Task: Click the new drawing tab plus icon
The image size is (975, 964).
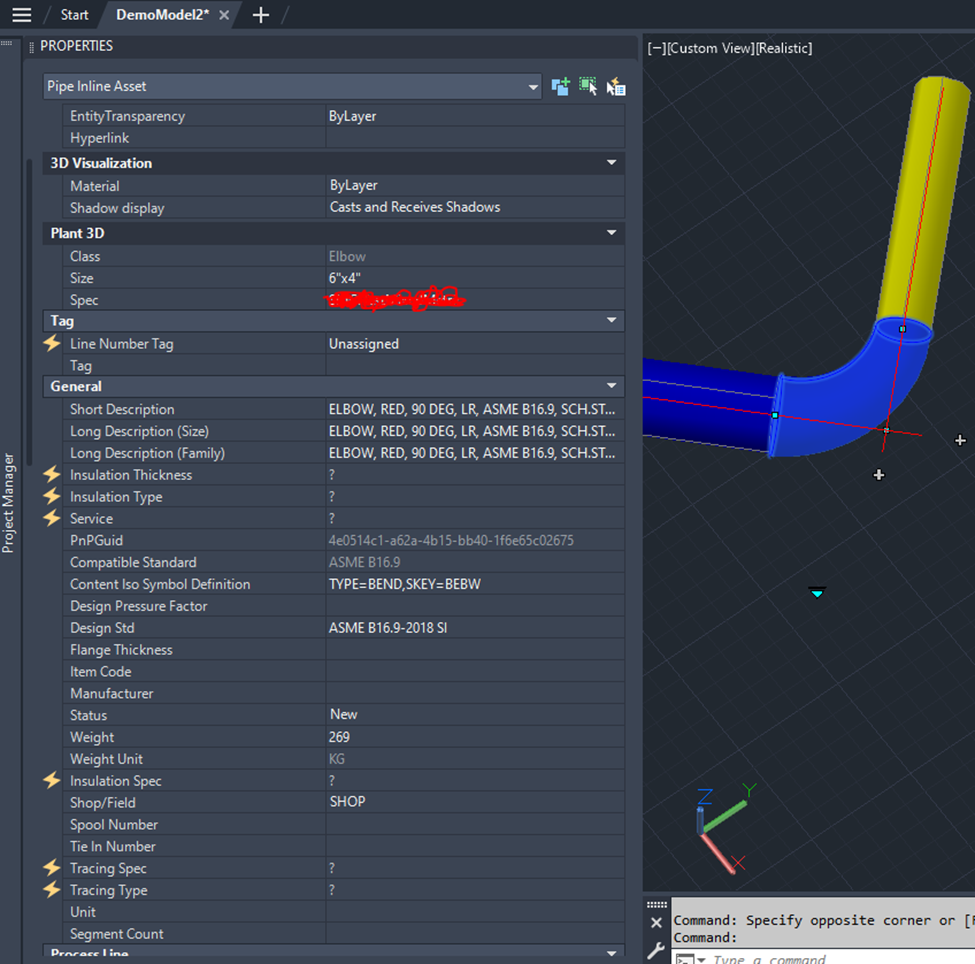Action: point(261,15)
